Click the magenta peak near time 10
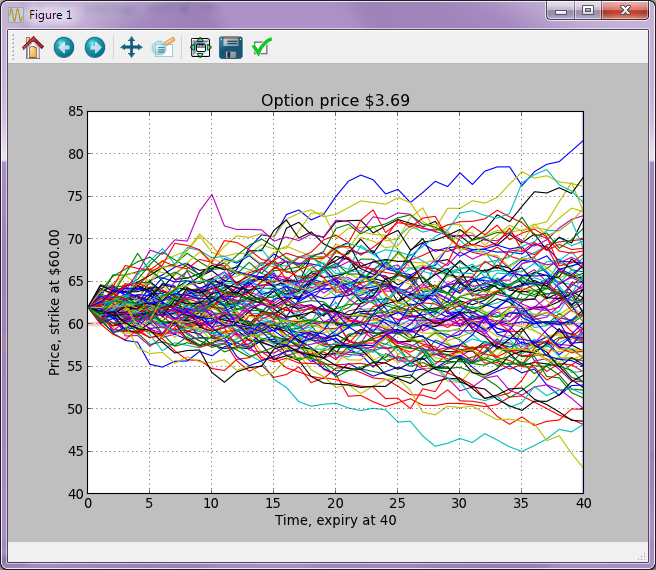This screenshot has width=656, height=570. click(x=212, y=195)
